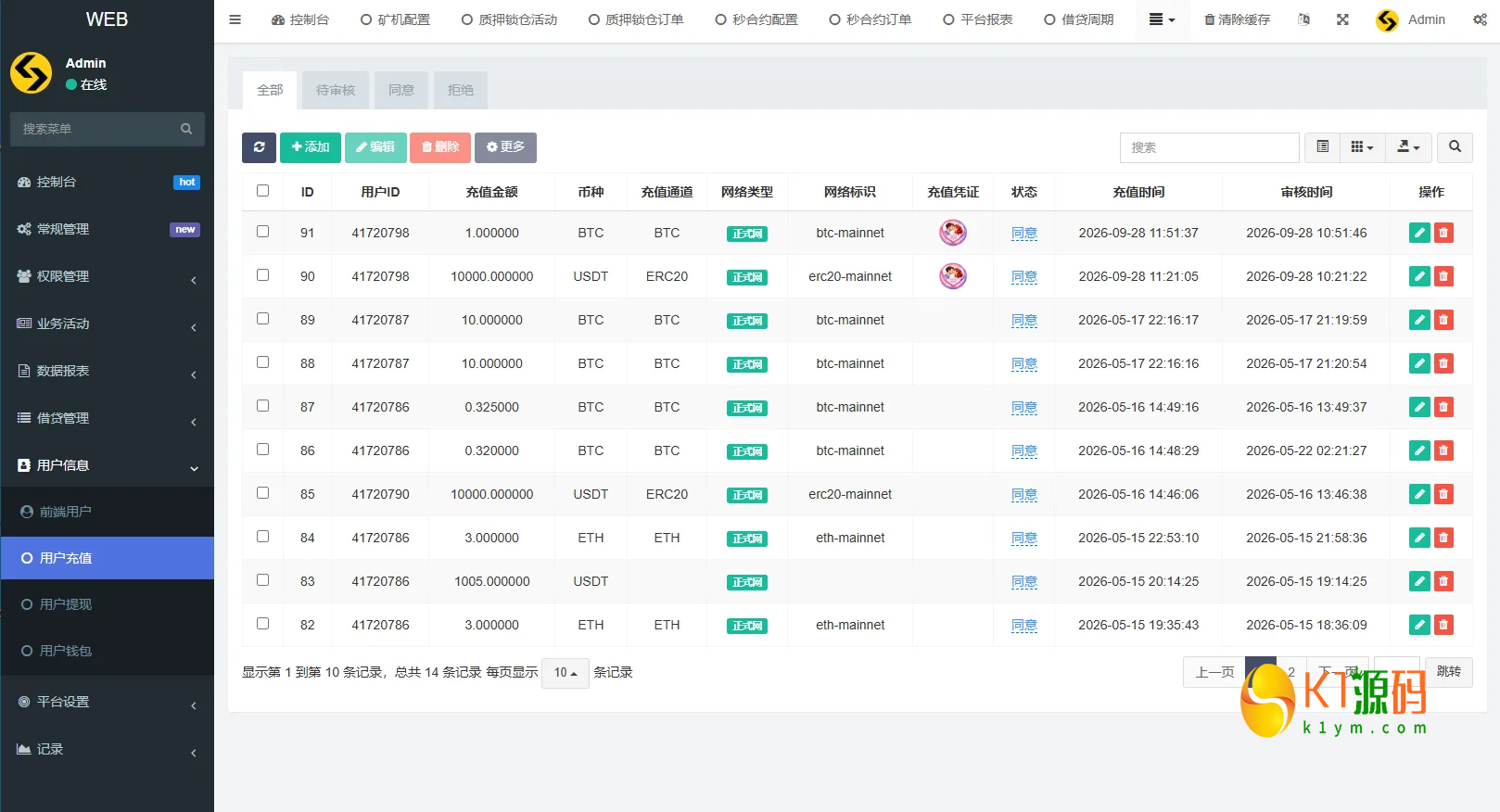
Task: Open the 质押锁仓订单 top tab
Action: click(x=636, y=19)
